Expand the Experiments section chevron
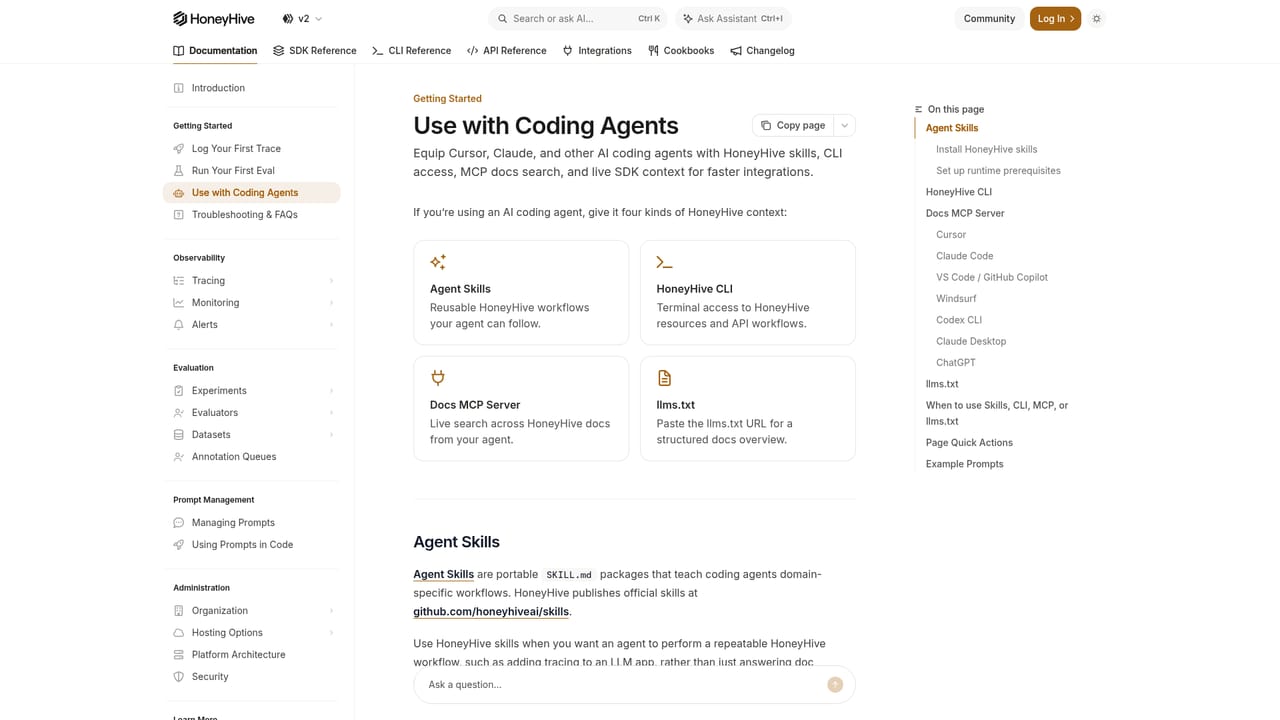Screen dimensions: 1280x720 click(331, 391)
